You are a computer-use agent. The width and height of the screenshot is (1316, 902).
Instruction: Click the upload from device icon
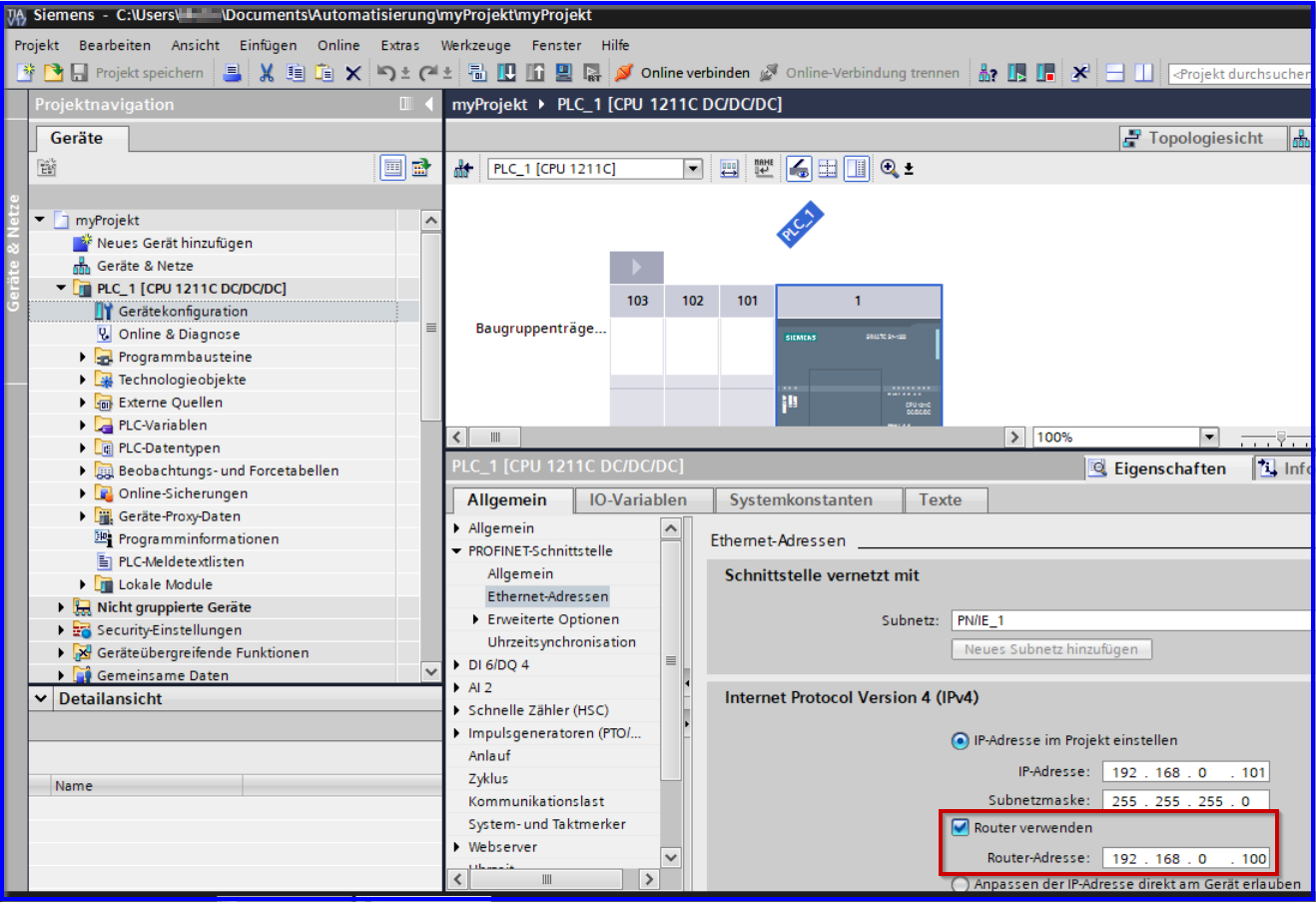coord(535,73)
